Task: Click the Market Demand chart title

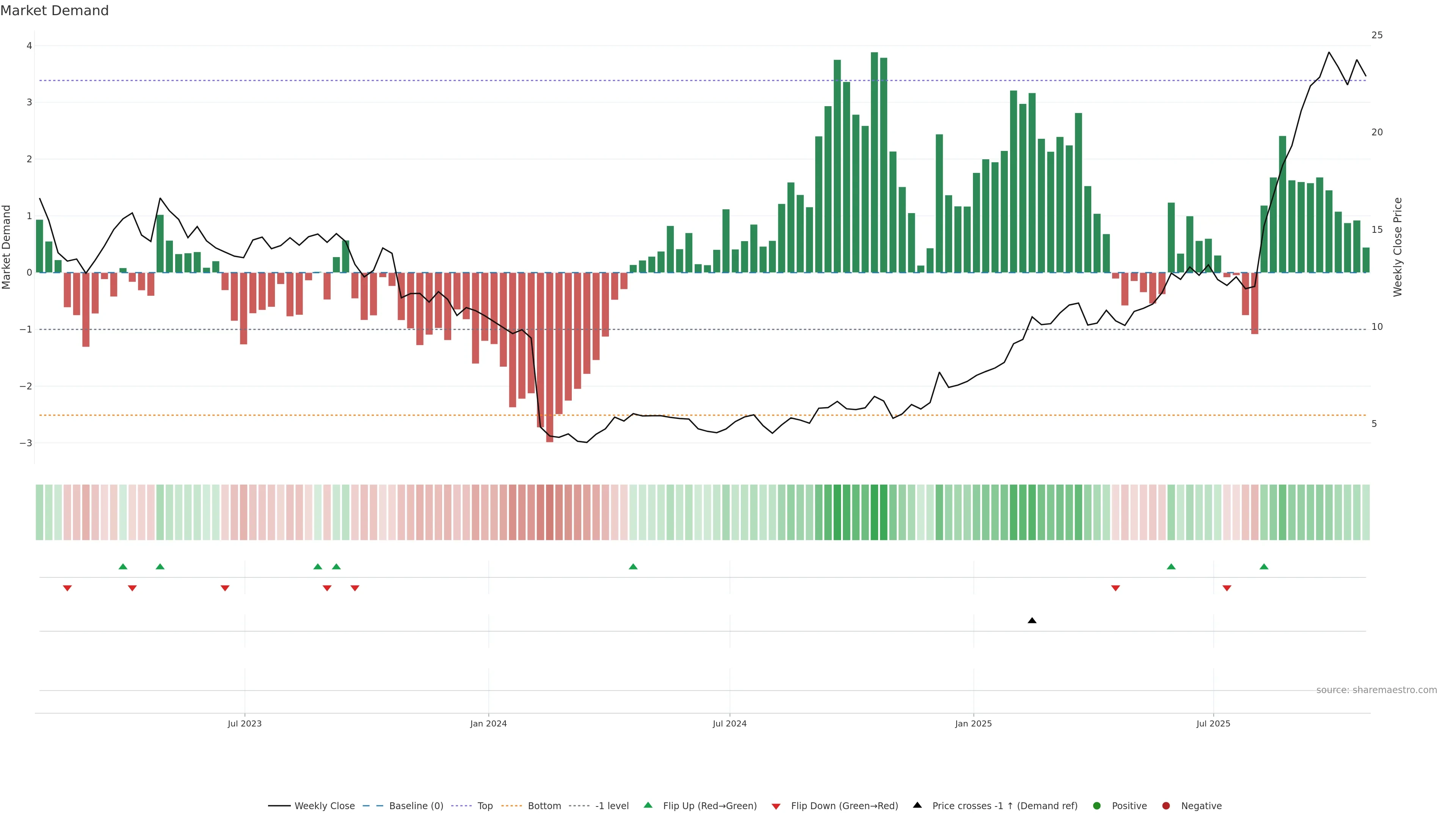Action: coord(54,11)
